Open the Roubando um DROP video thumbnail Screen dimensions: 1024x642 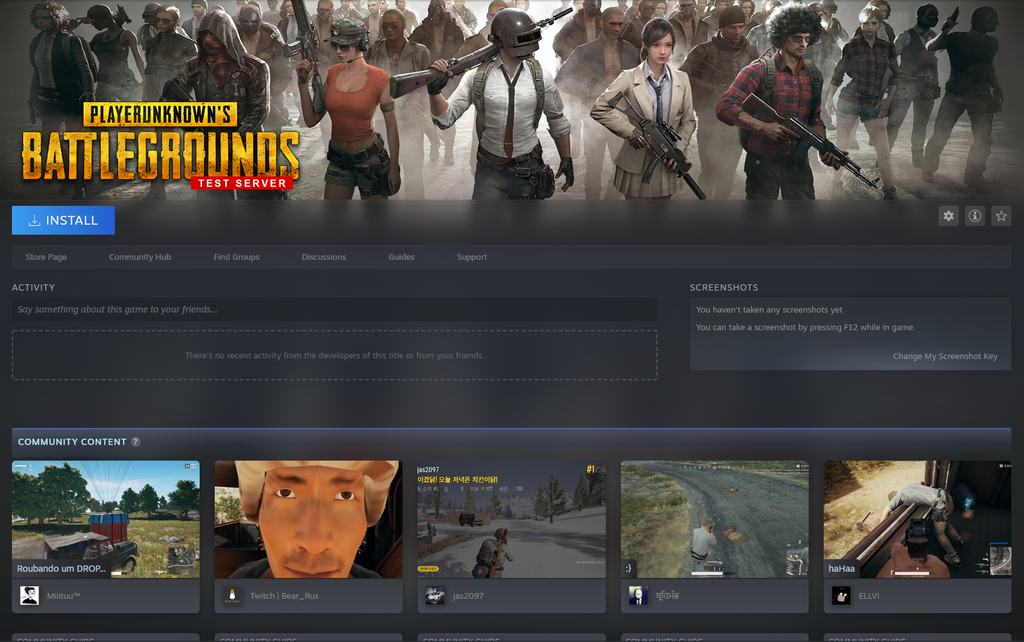tap(105, 518)
